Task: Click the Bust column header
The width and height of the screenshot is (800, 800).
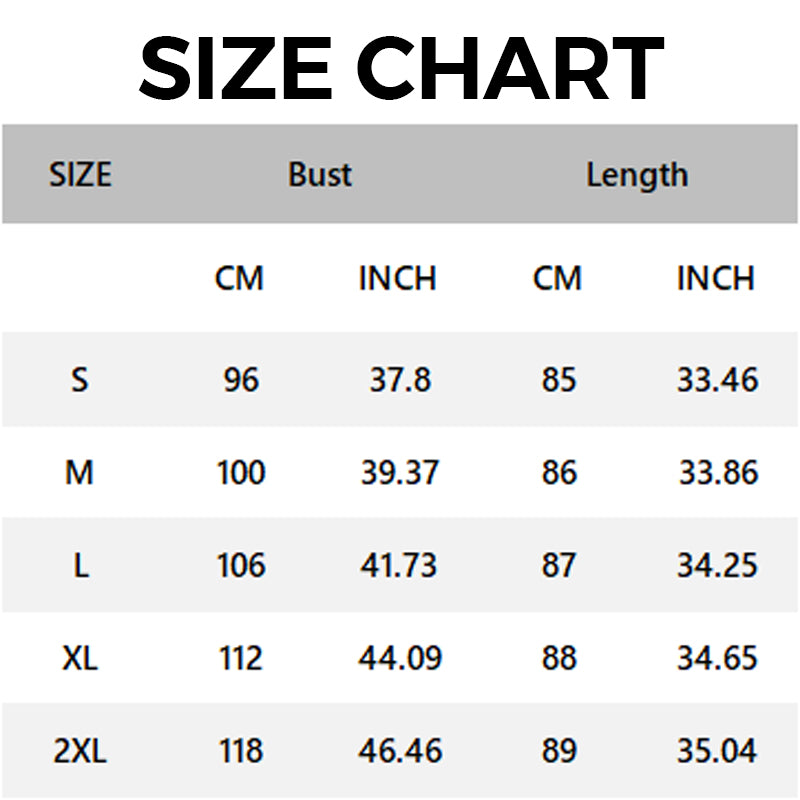Action: [320, 174]
